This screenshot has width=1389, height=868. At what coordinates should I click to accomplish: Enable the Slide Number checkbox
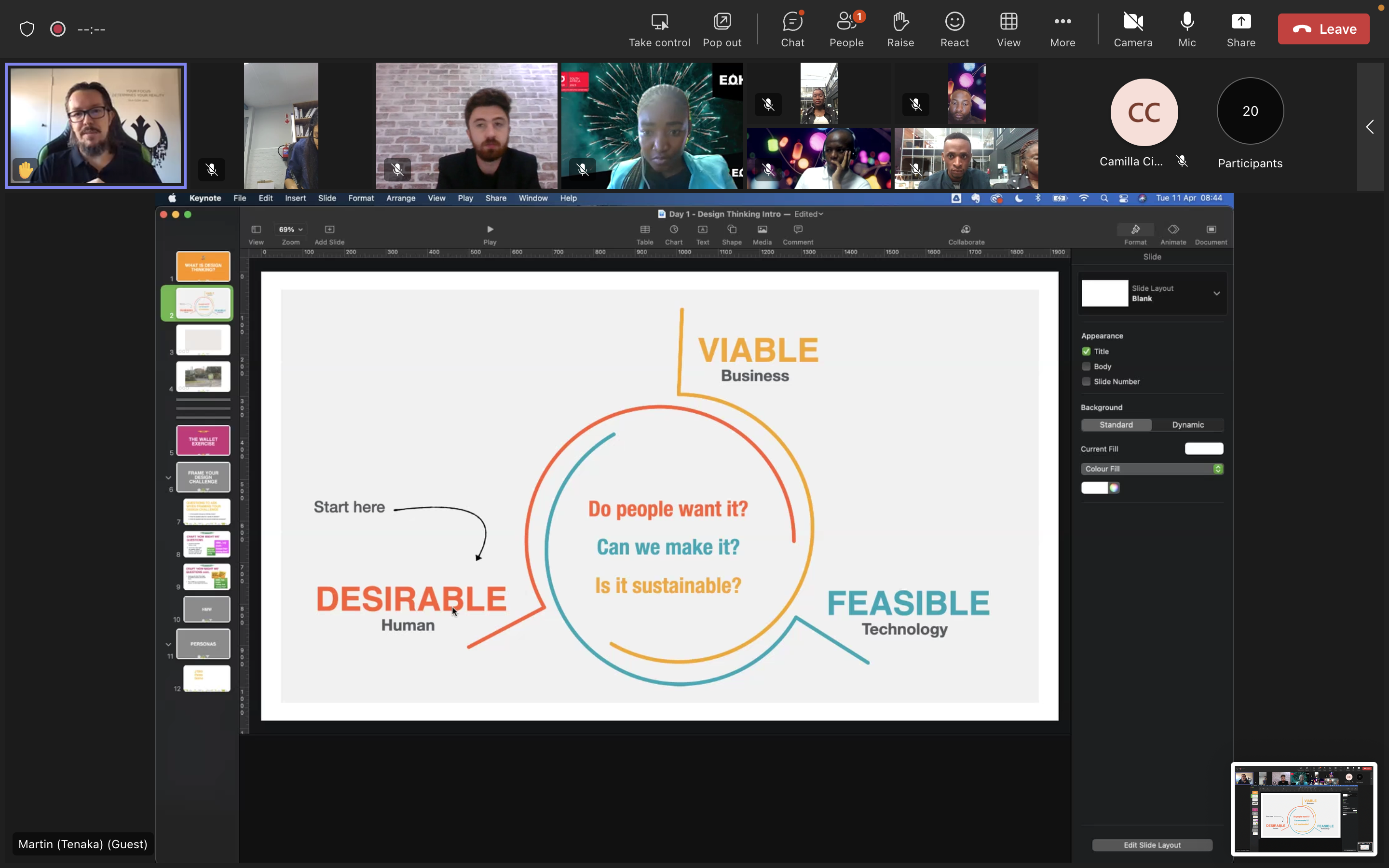tap(1086, 382)
